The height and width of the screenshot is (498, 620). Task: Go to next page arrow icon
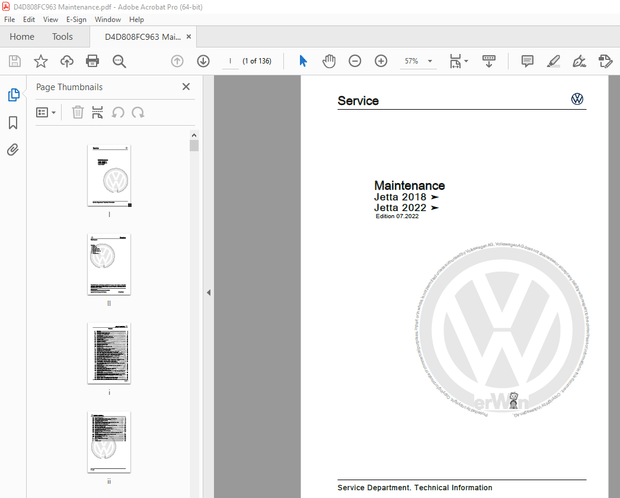pyautogui.click(x=203, y=61)
